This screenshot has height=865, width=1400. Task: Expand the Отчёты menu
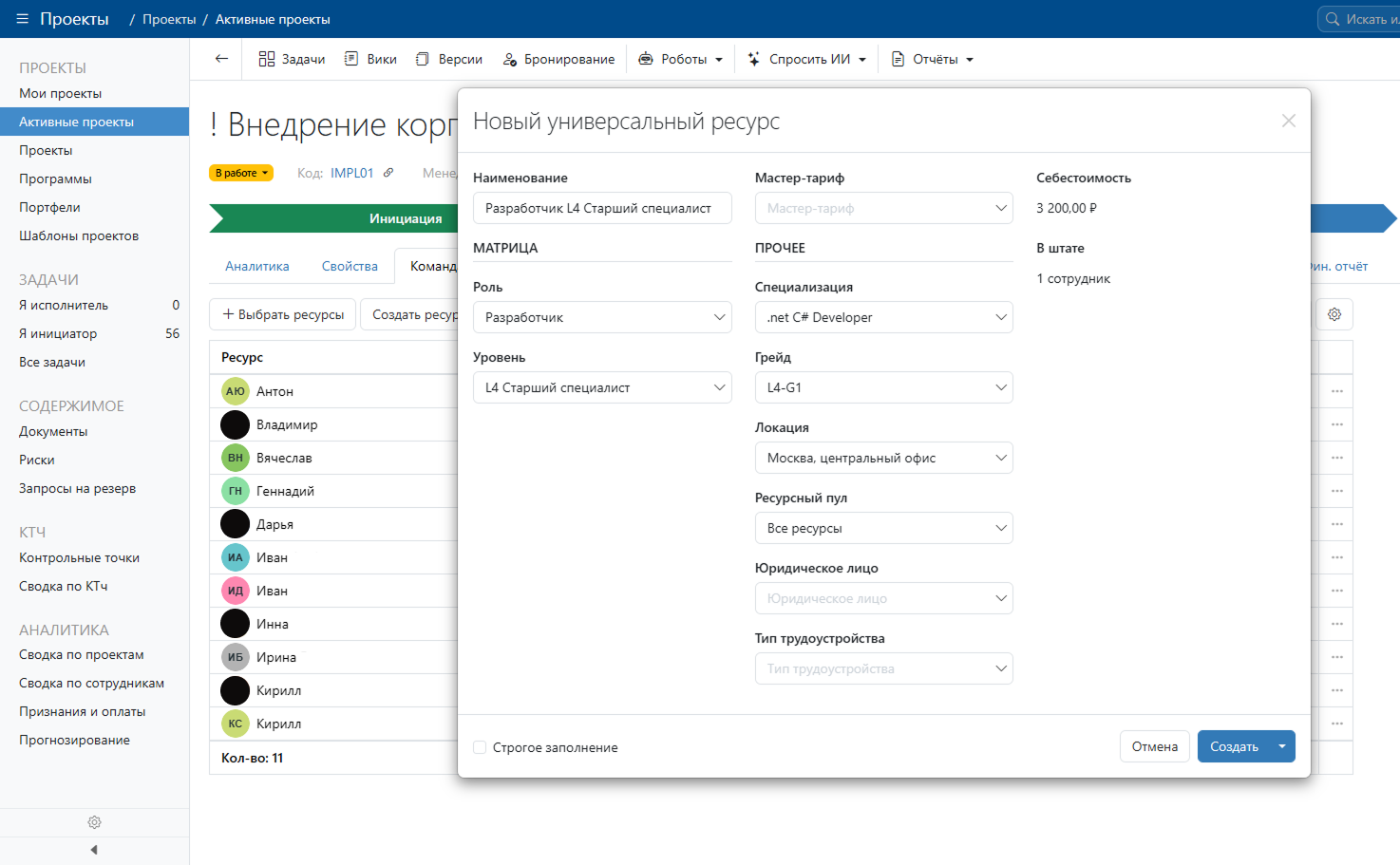[x=933, y=59]
